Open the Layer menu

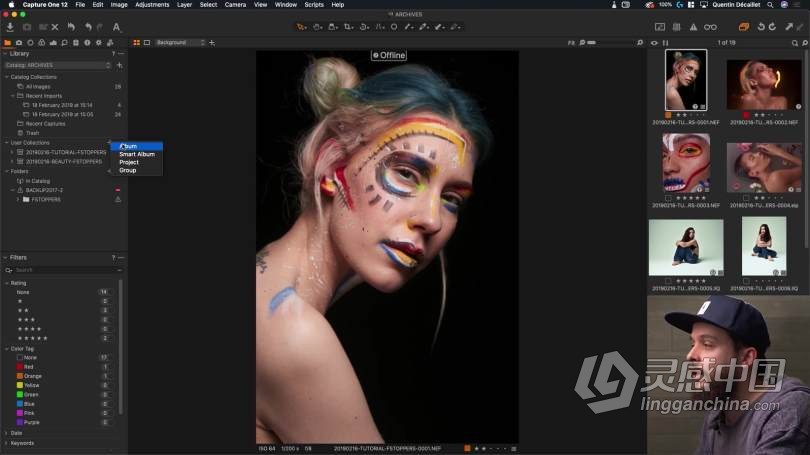184,5
